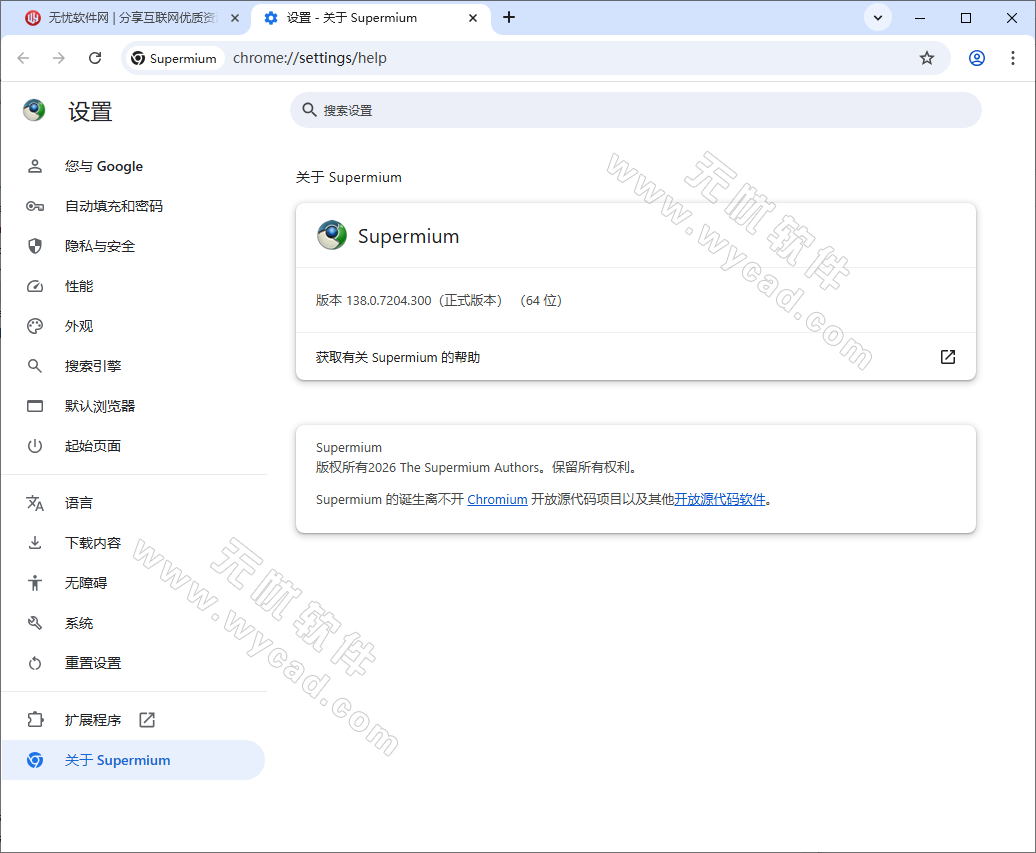Open the three-dot browser menu
This screenshot has height=853, width=1036.
(x=1014, y=58)
